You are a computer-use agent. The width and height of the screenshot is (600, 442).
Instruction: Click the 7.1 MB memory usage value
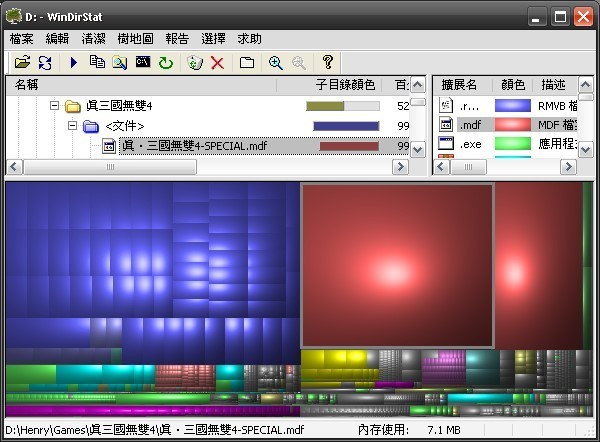tap(444, 430)
